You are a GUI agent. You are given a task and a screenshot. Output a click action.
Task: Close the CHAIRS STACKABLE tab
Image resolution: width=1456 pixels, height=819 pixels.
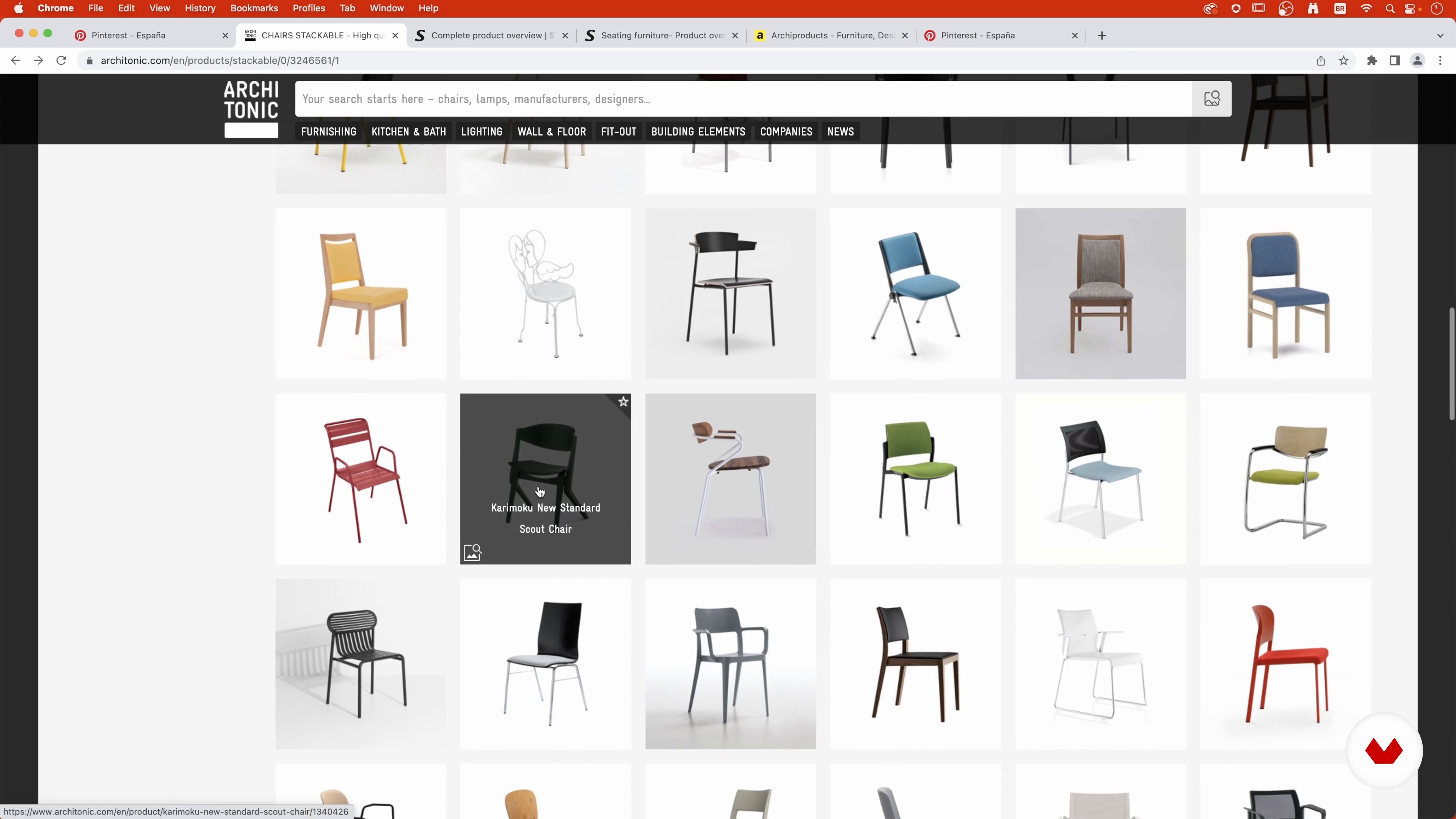click(395, 36)
